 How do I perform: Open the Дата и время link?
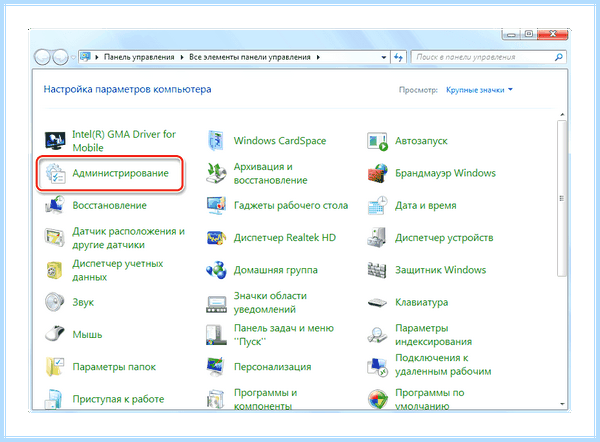[426, 206]
